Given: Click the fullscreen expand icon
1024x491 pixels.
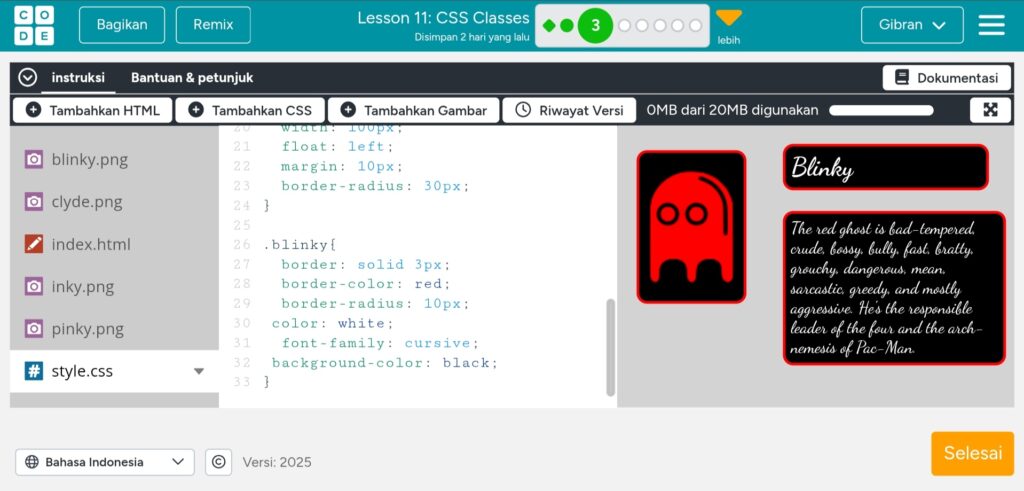Looking at the screenshot, I should tap(990, 110).
